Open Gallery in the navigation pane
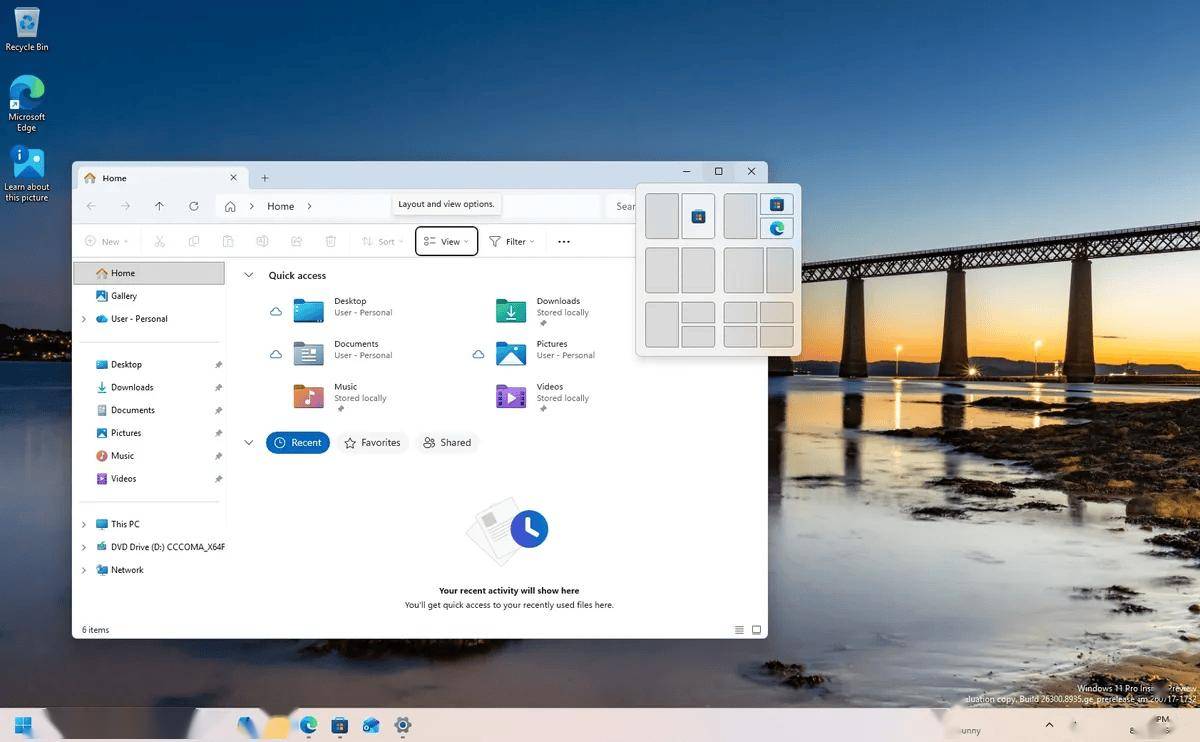Image resolution: width=1200 pixels, height=742 pixels. tap(149, 296)
